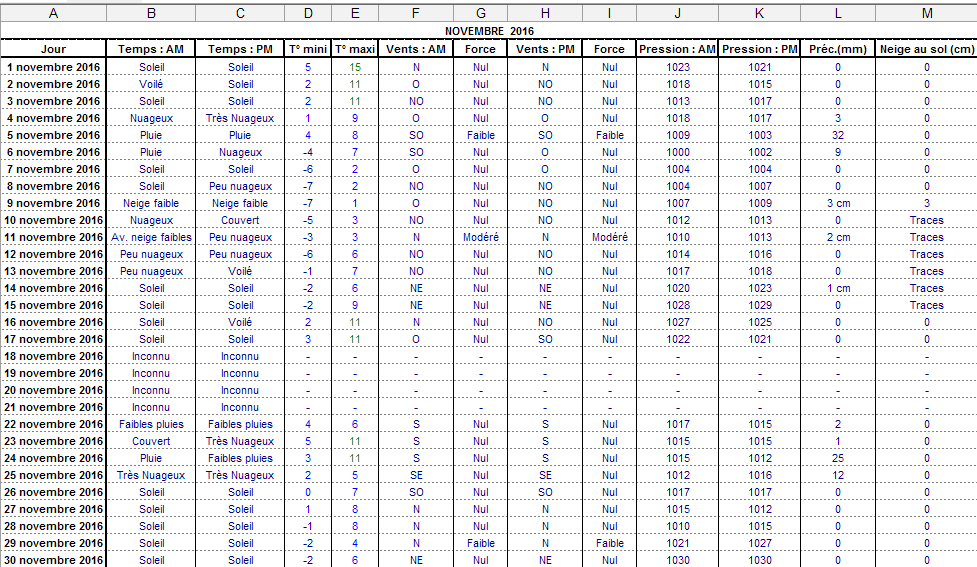The width and height of the screenshot is (977, 567).
Task: Click the Av. neige faibles cell
Action: [151, 237]
